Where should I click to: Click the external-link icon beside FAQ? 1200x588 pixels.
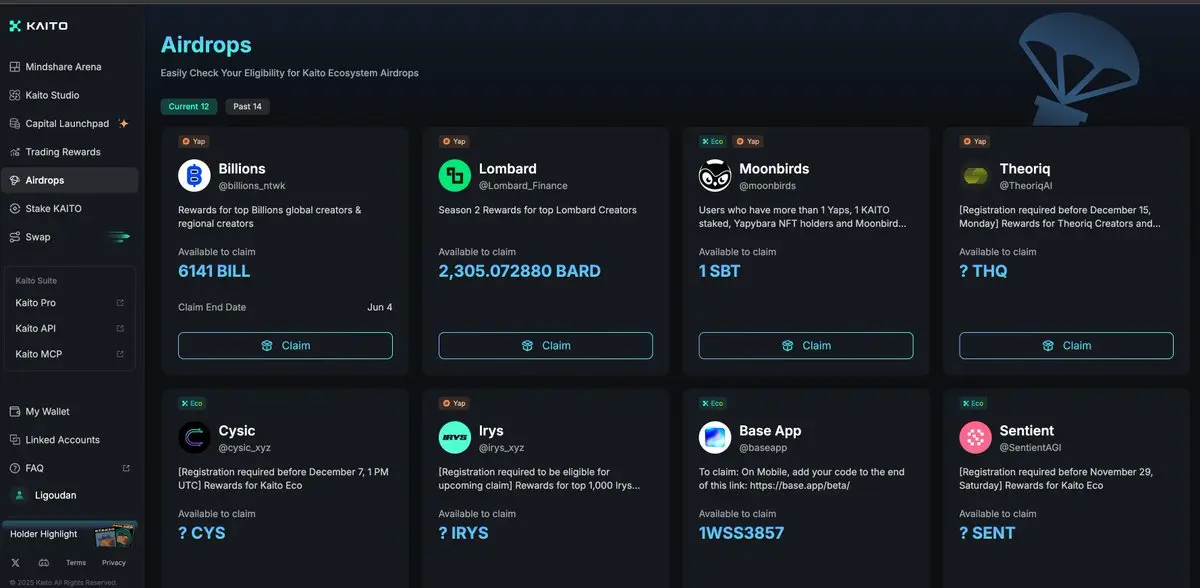click(x=126, y=468)
